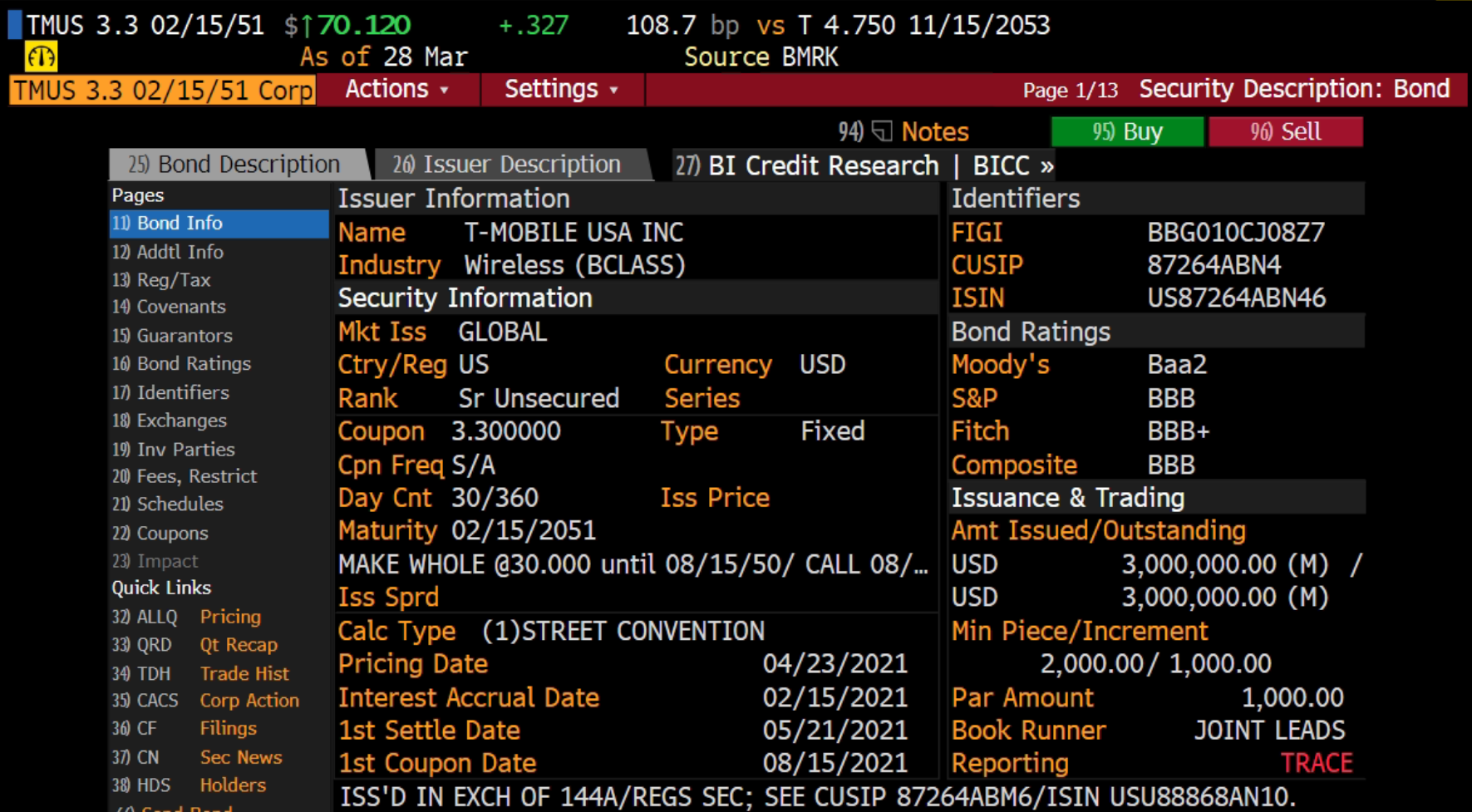The width and height of the screenshot is (1472, 812).
Task: Open QRD Qt Recap quick link
Action: 195,645
